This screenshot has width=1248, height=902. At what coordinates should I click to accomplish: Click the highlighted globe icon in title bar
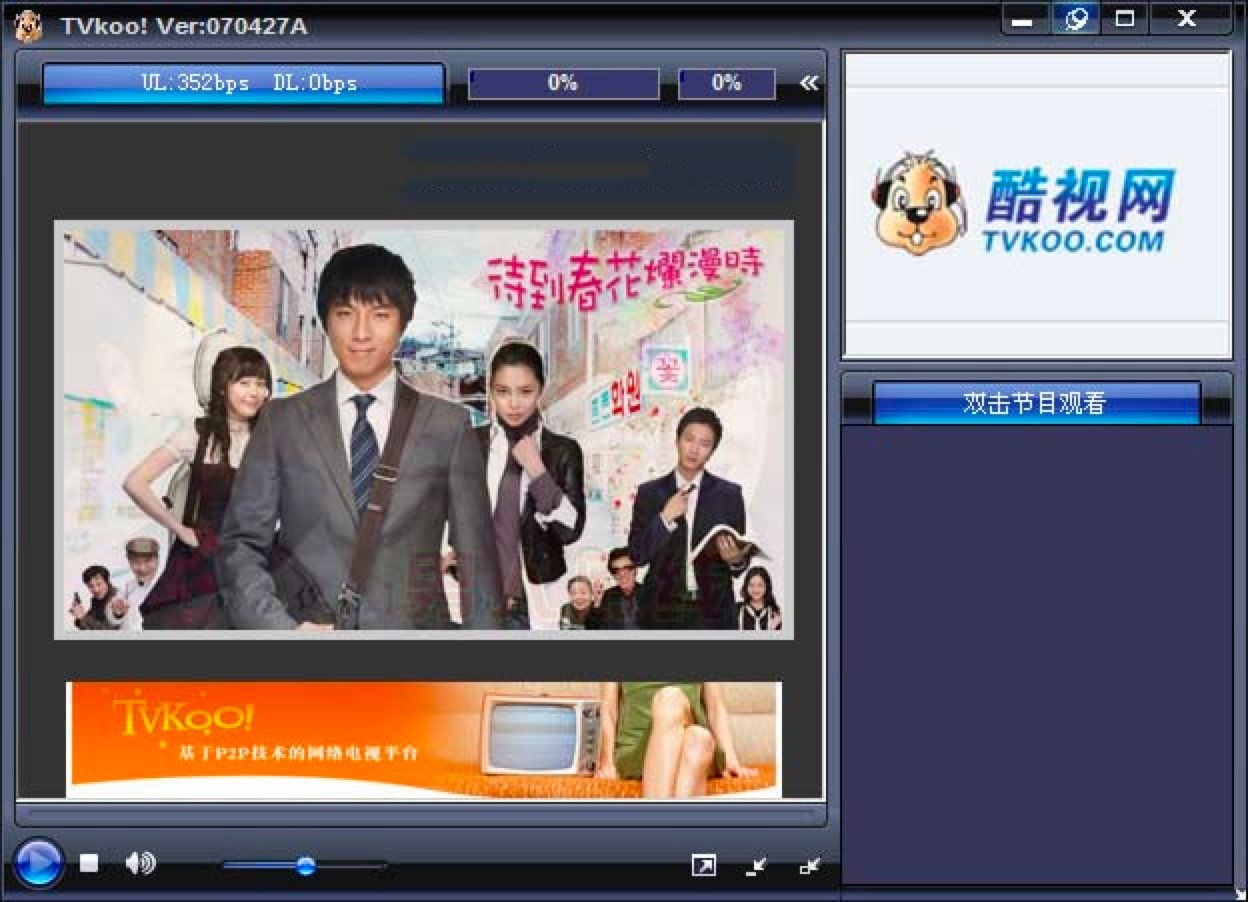tap(1075, 19)
